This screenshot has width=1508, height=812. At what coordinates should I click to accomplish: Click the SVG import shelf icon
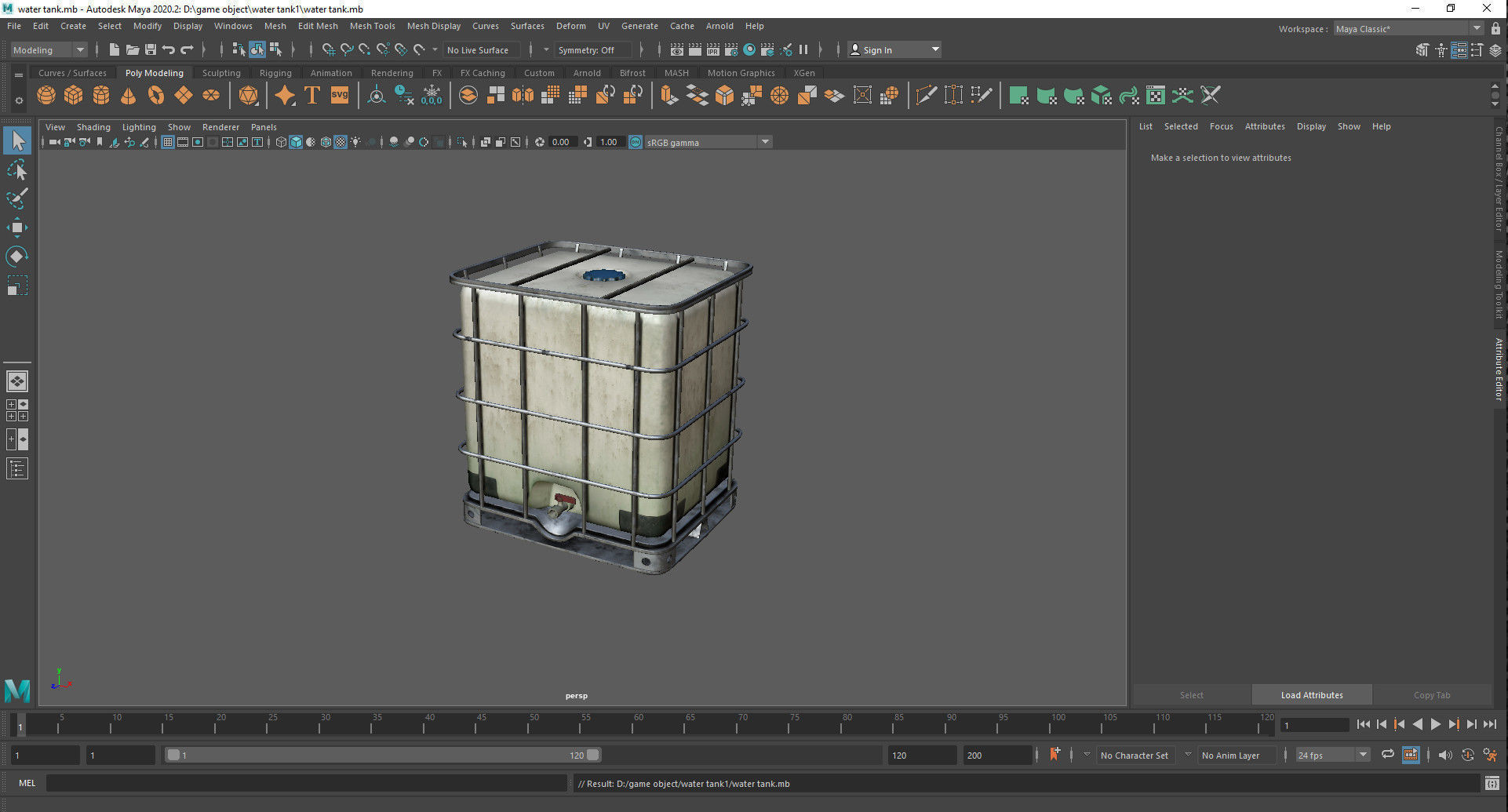coord(340,96)
